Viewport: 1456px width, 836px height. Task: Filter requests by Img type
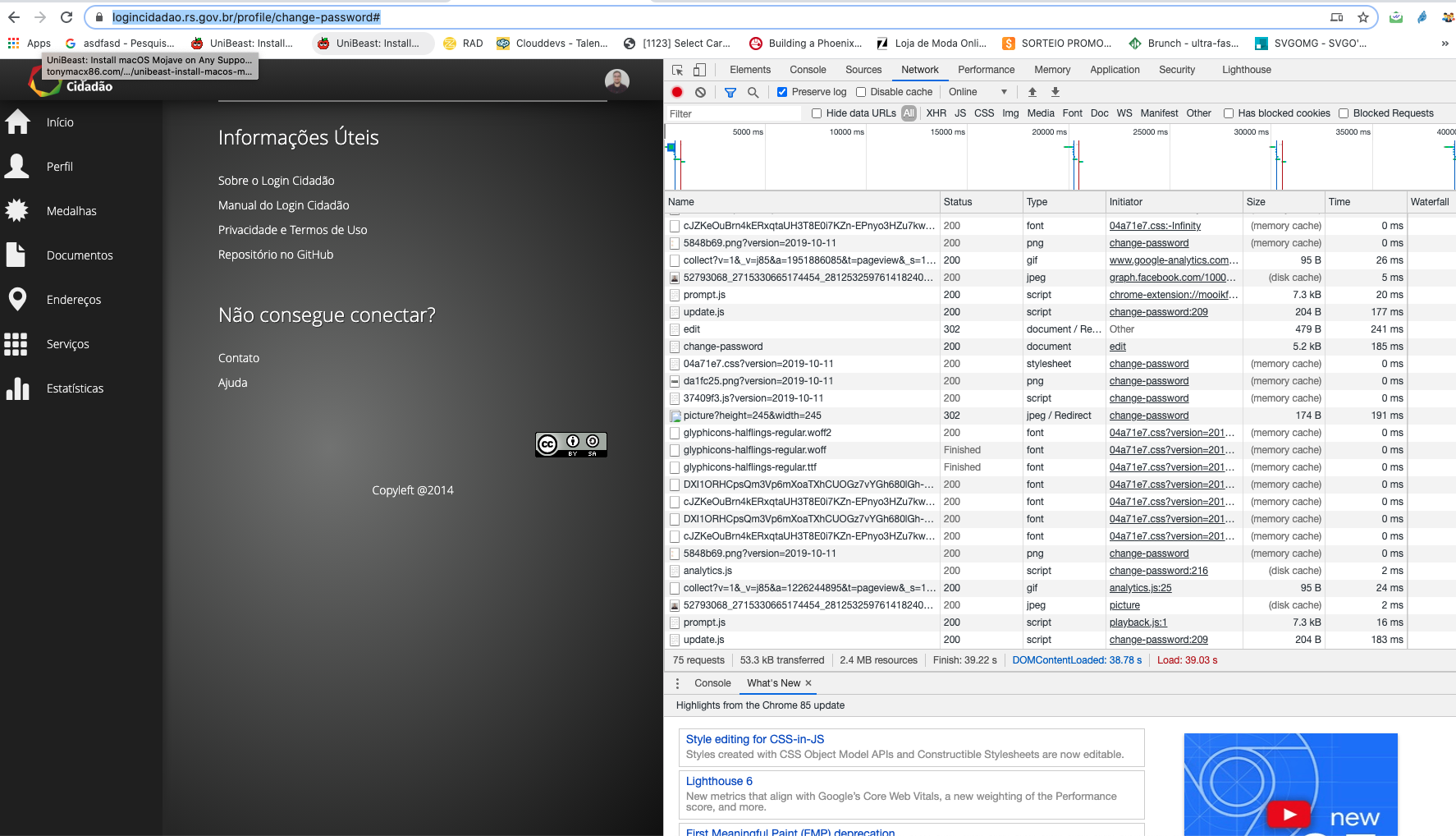1010,113
